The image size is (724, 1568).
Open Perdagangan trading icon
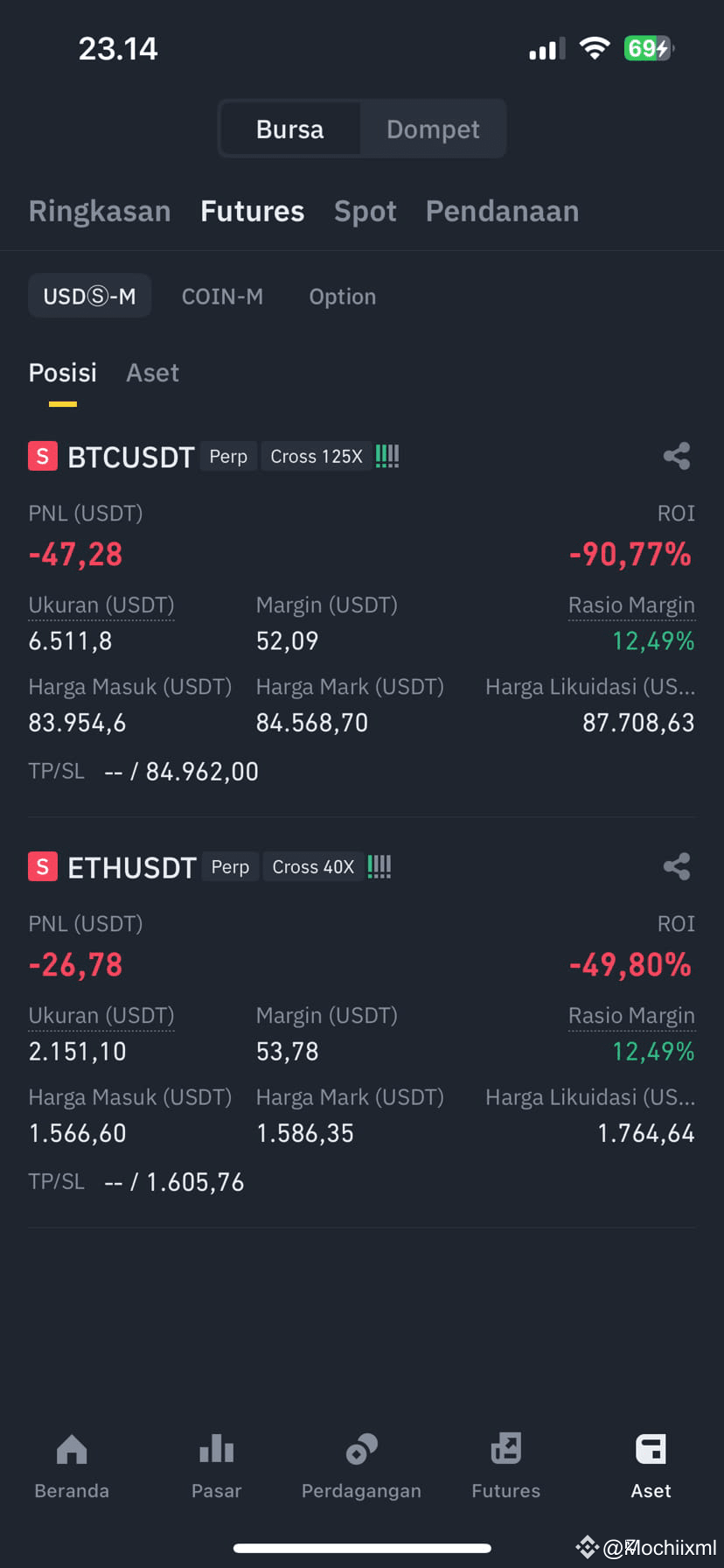point(361,1450)
